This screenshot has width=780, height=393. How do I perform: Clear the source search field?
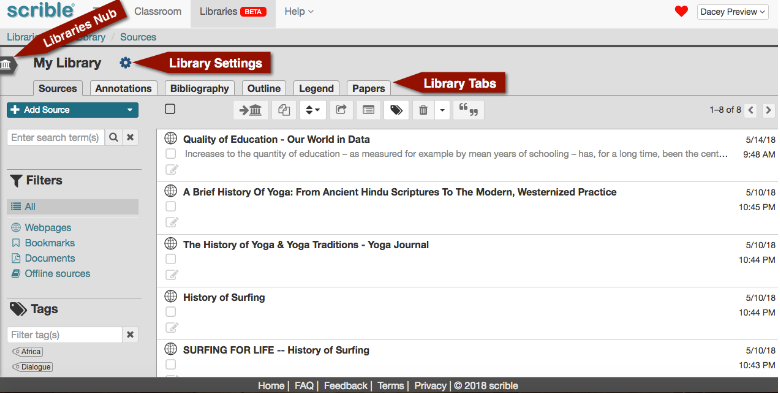point(130,137)
